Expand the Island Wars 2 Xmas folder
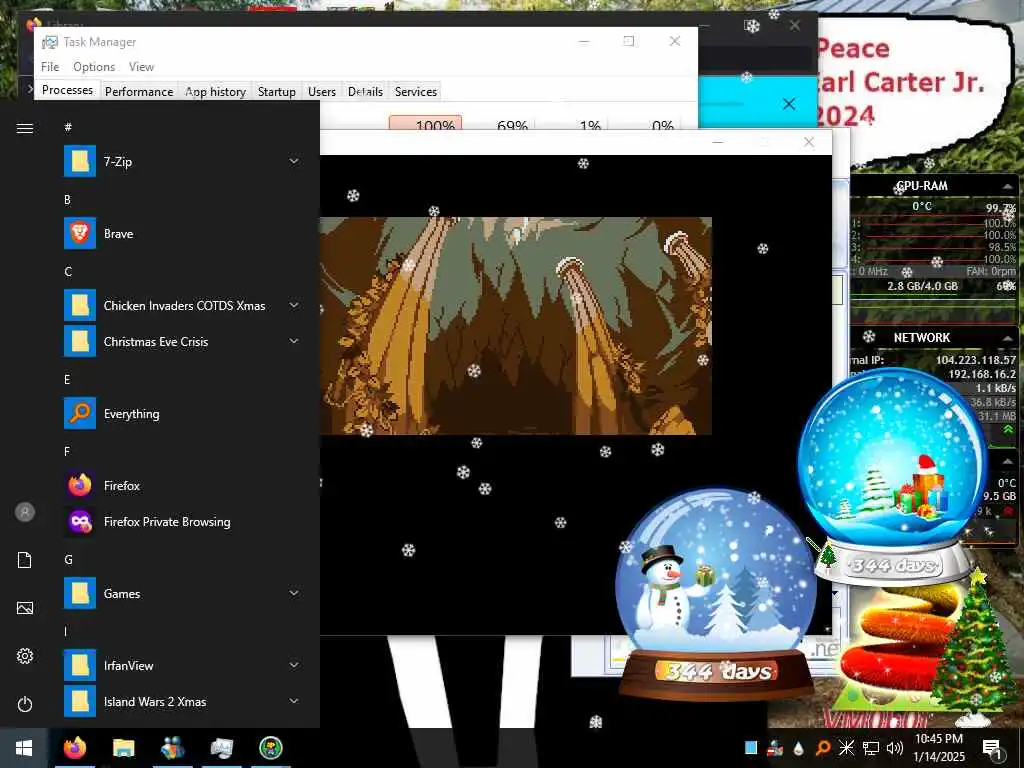Screen dimensions: 1024x768 click(294, 701)
